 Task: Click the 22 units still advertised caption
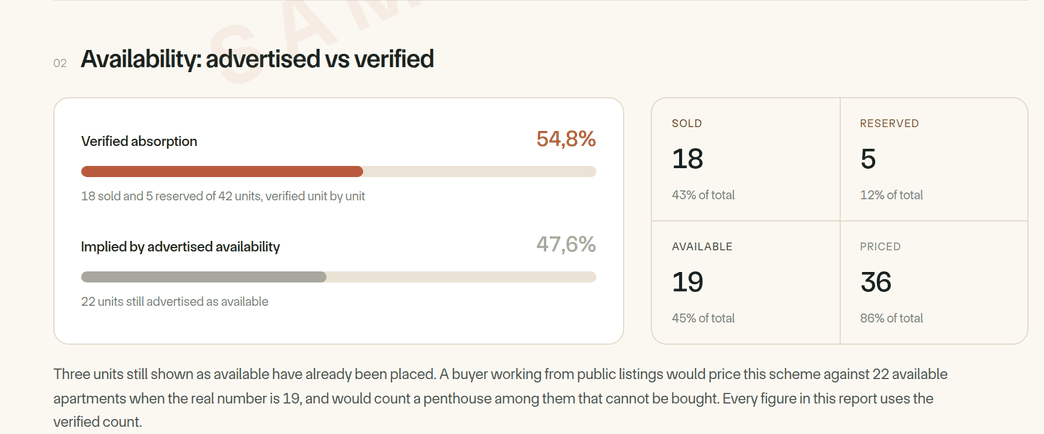[174, 302]
